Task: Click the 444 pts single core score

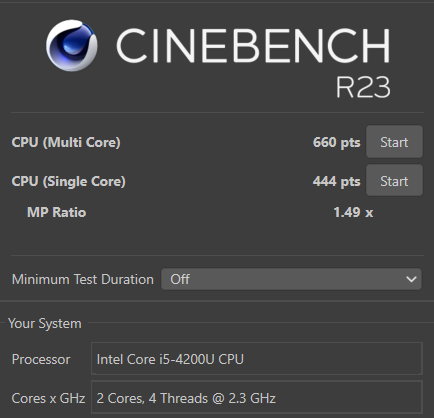Action: point(336,182)
